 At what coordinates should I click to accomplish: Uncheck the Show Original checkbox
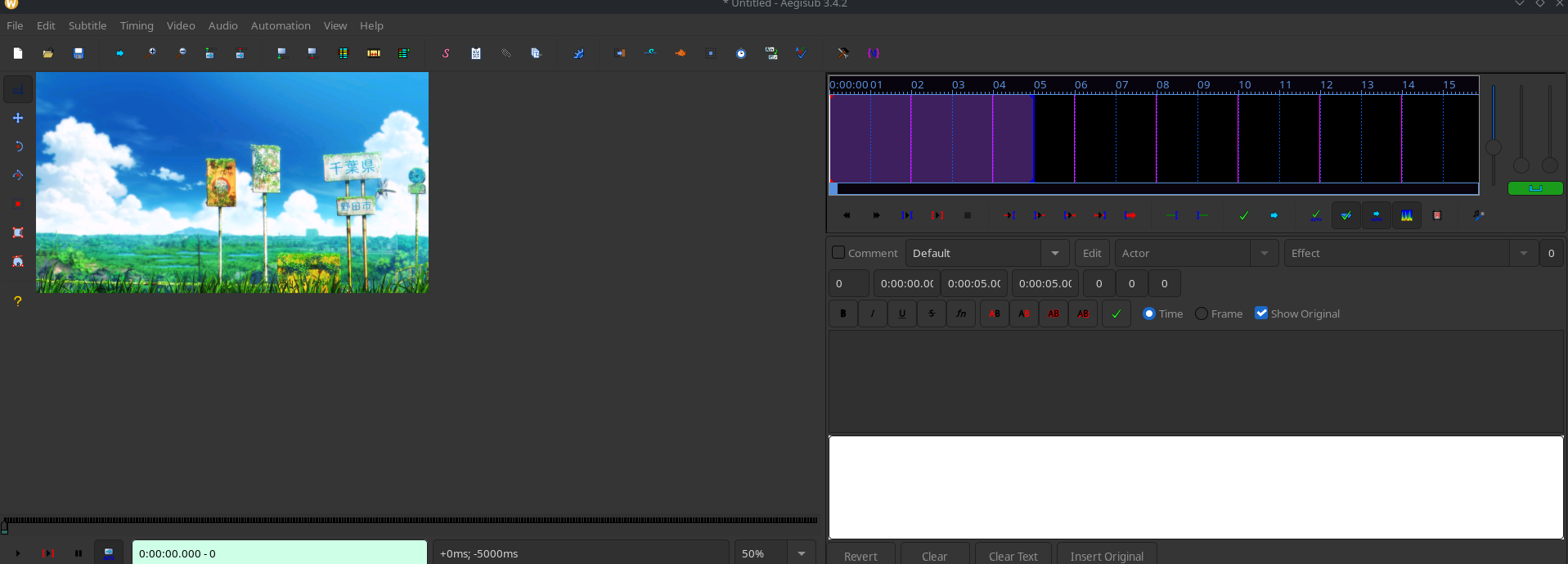click(x=1261, y=314)
